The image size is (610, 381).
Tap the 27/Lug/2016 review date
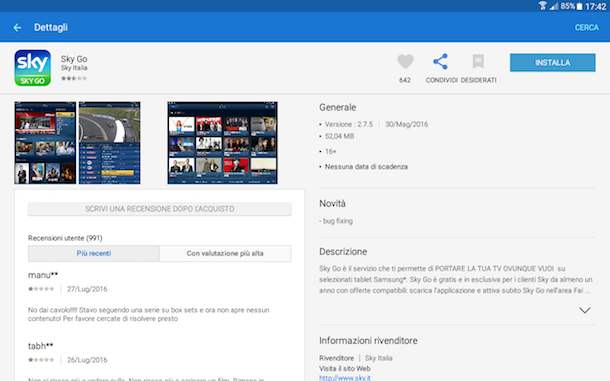click(87, 289)
